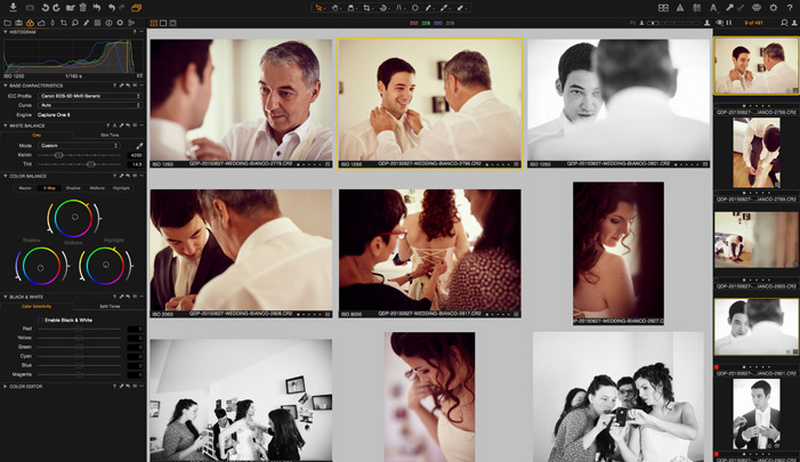This screenshot has height=462, width=800.
Task: Select the Crop cursor tool
Action: [367, 8]
